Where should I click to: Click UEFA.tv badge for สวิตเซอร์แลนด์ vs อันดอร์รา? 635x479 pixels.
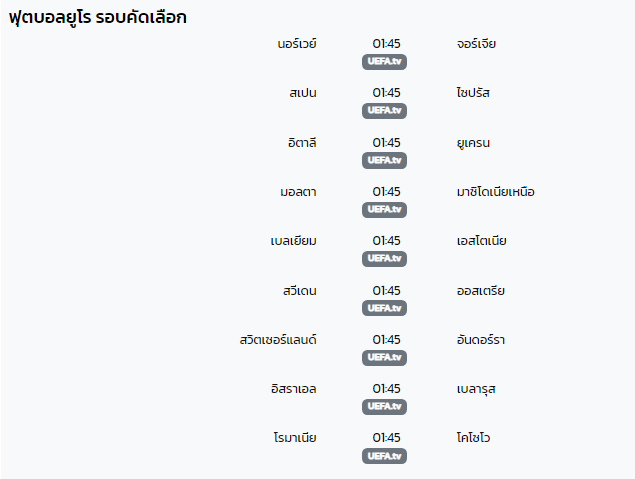(x=384, y=358)
